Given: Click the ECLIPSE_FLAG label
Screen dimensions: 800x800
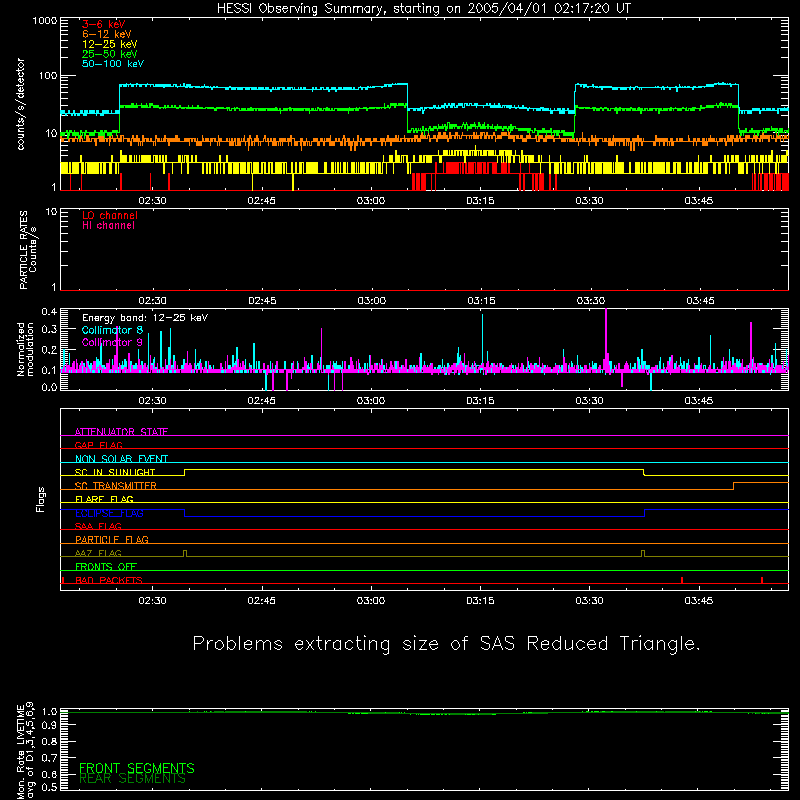Looking at the screenshot, I should [109, 513].
